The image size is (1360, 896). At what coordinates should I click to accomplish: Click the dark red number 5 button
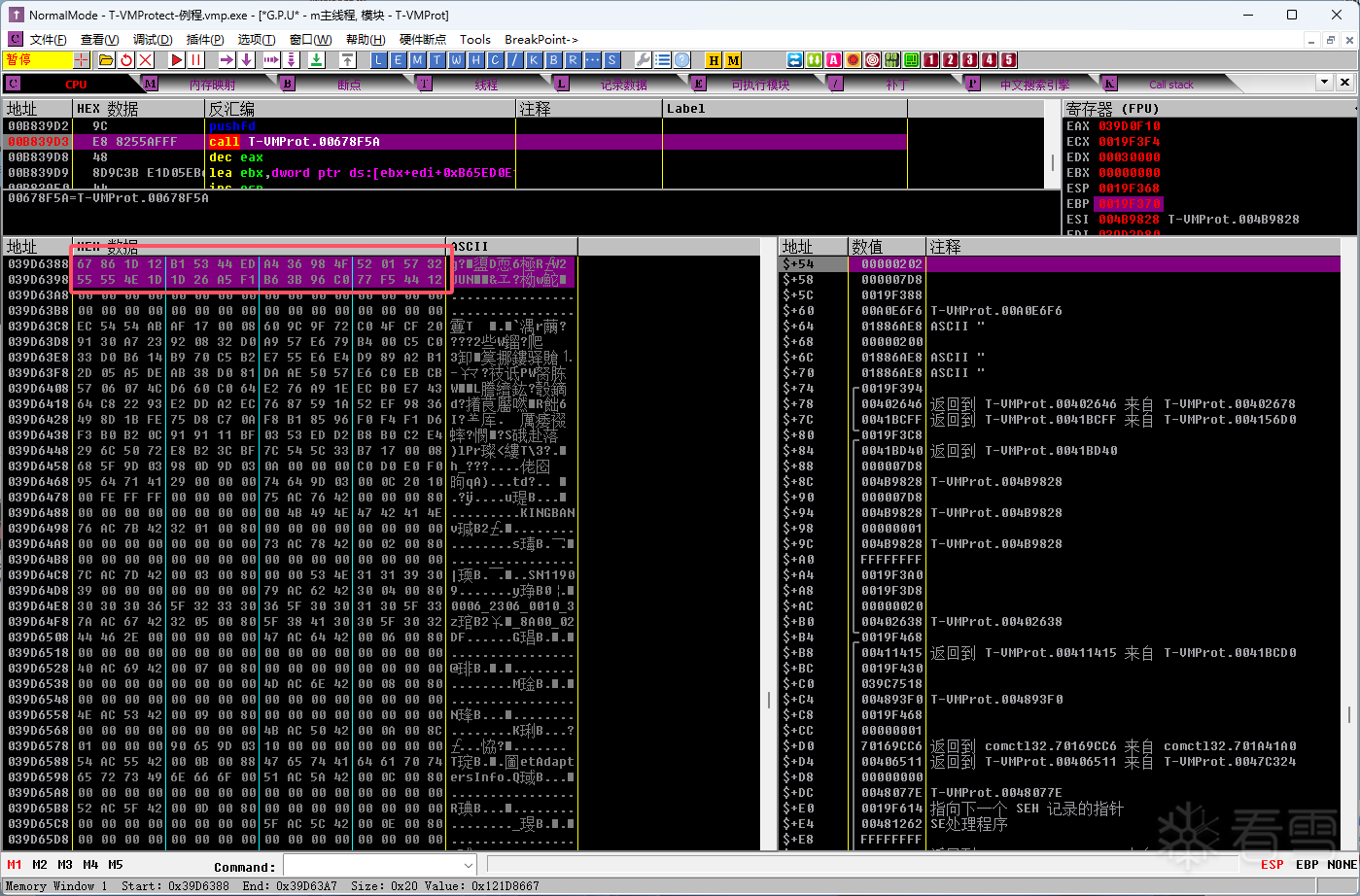click(1008, 60)
